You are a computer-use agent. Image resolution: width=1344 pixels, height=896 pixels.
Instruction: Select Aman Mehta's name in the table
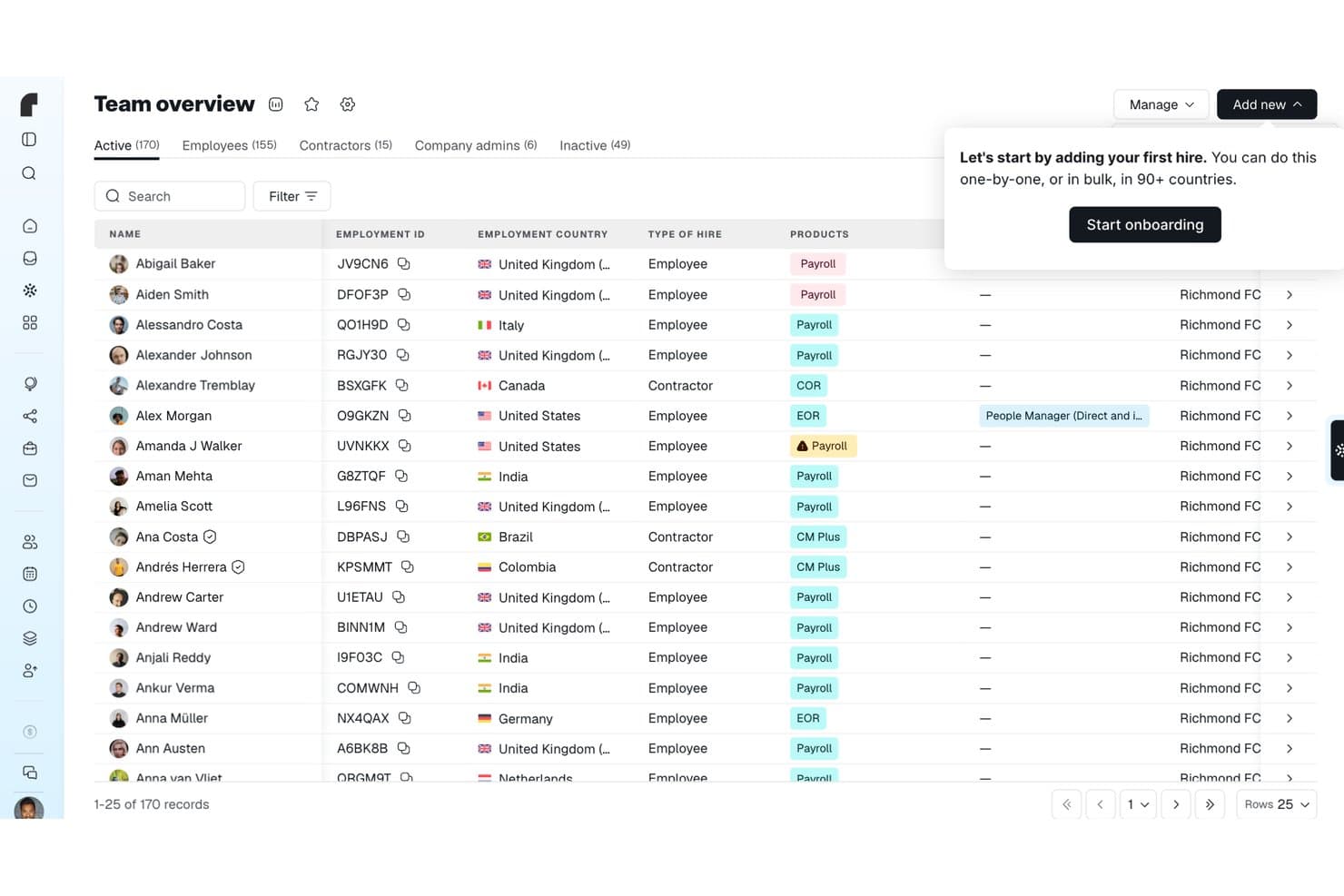coord(174,477)
